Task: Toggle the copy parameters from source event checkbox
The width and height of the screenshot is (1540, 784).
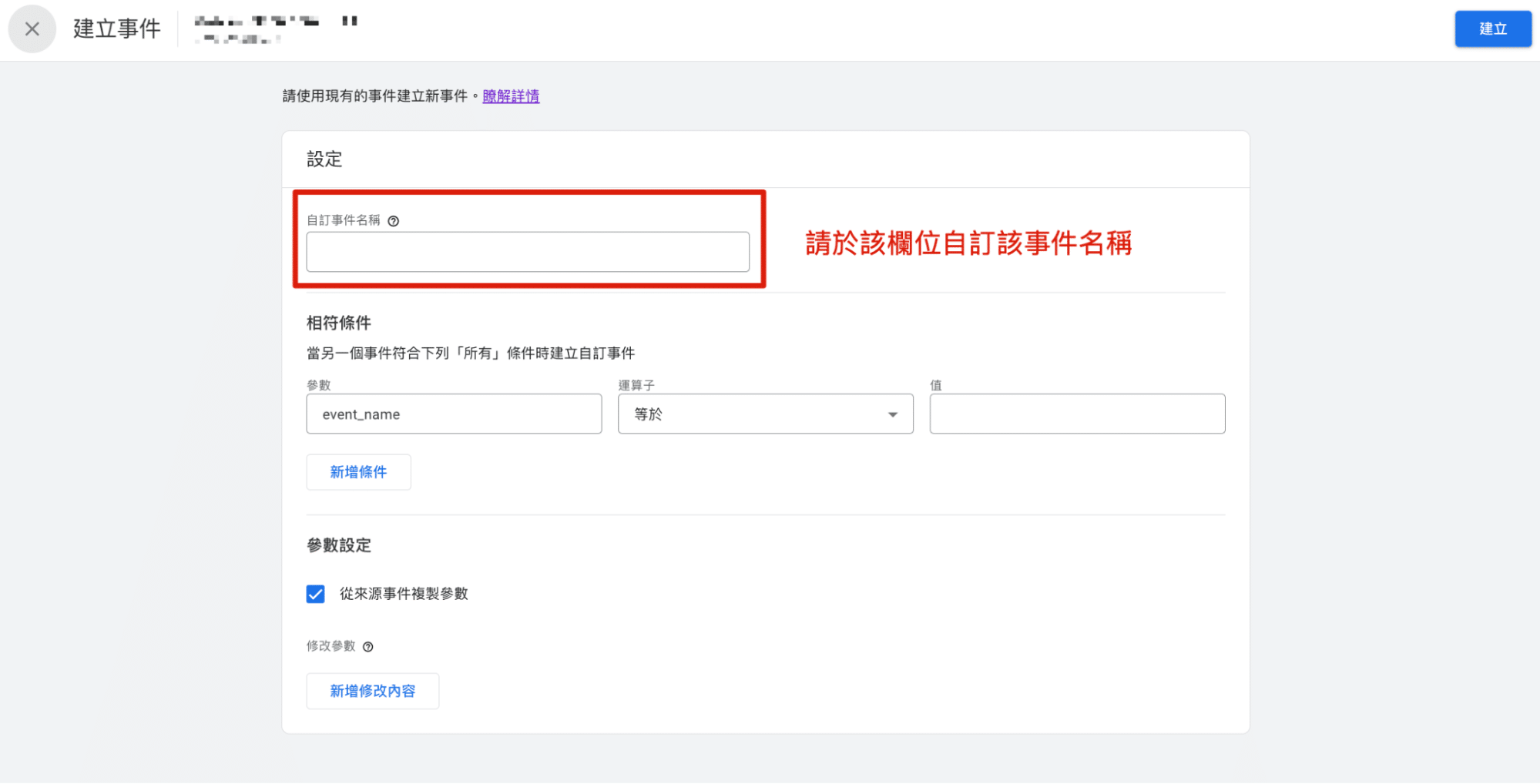Action: tap(315, 594)
